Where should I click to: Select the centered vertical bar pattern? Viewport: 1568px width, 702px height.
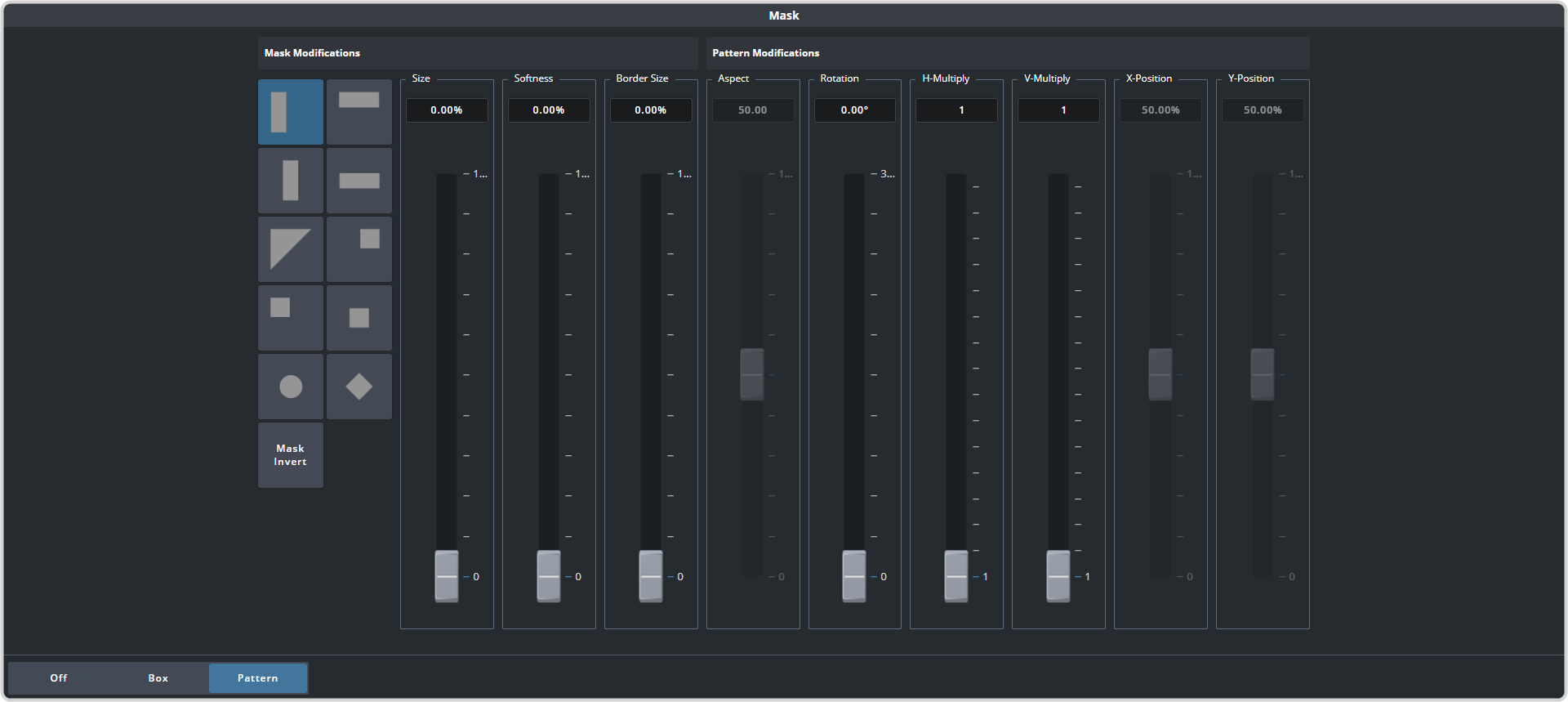tap(291, 181)
